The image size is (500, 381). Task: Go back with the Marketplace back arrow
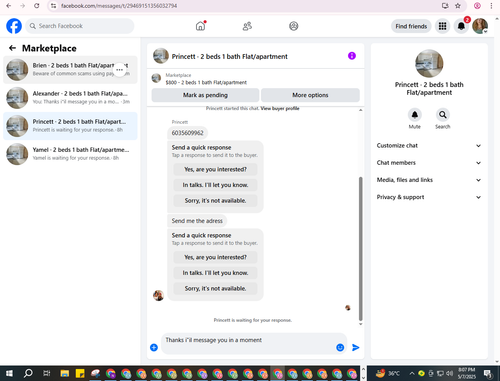12,48
